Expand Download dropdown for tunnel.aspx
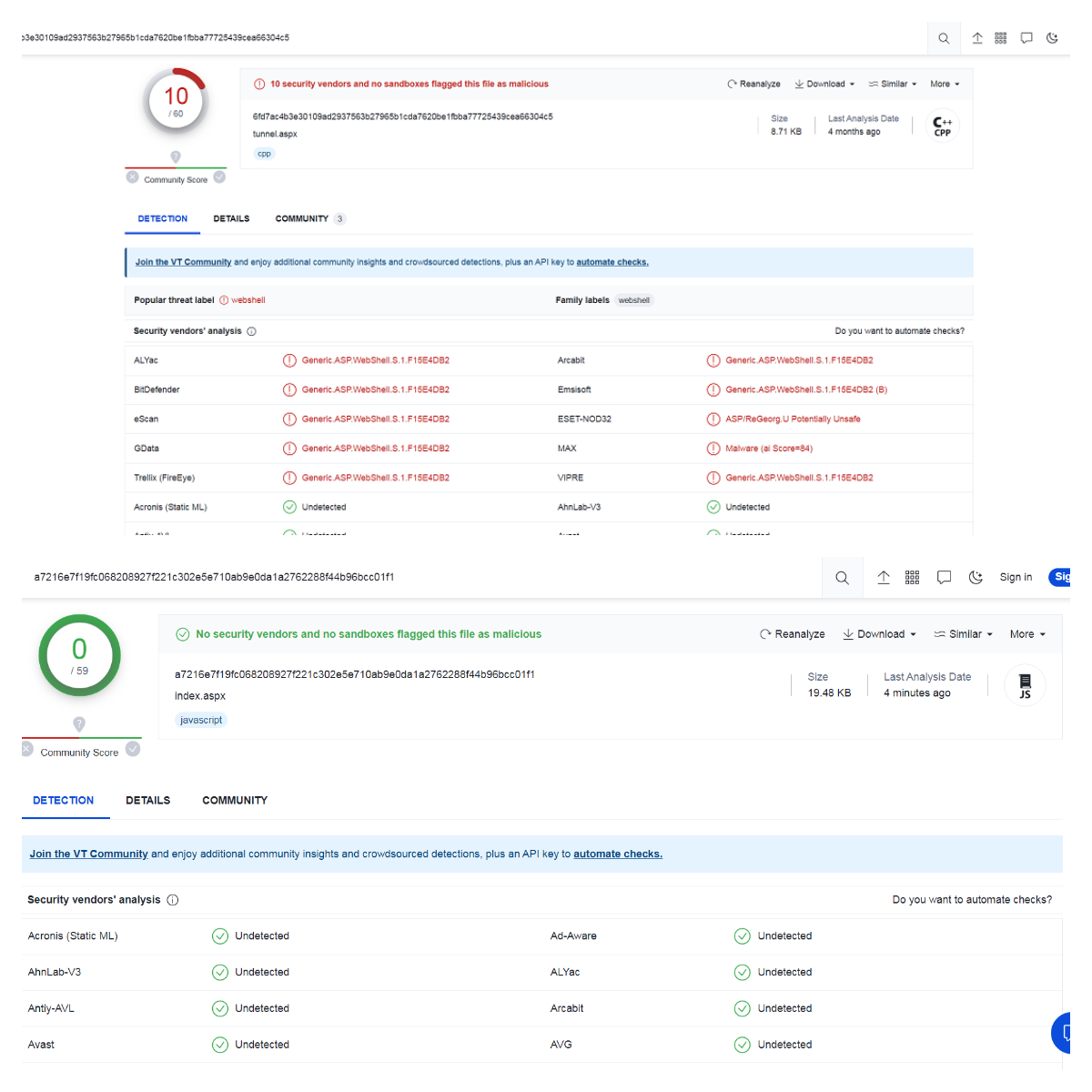Screen dimensions: 1092x1092 pos(824,84)
